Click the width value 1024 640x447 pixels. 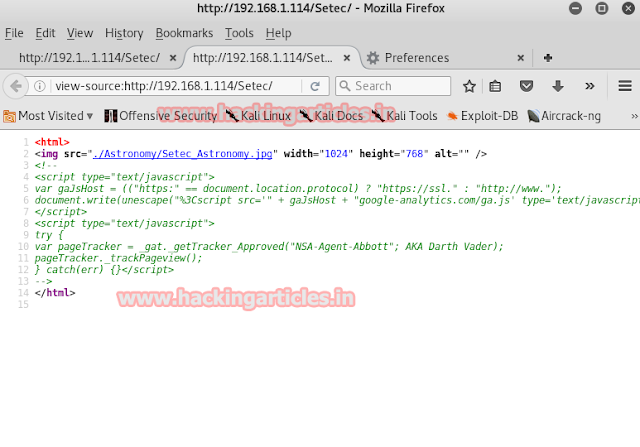[x=336, y=154]
